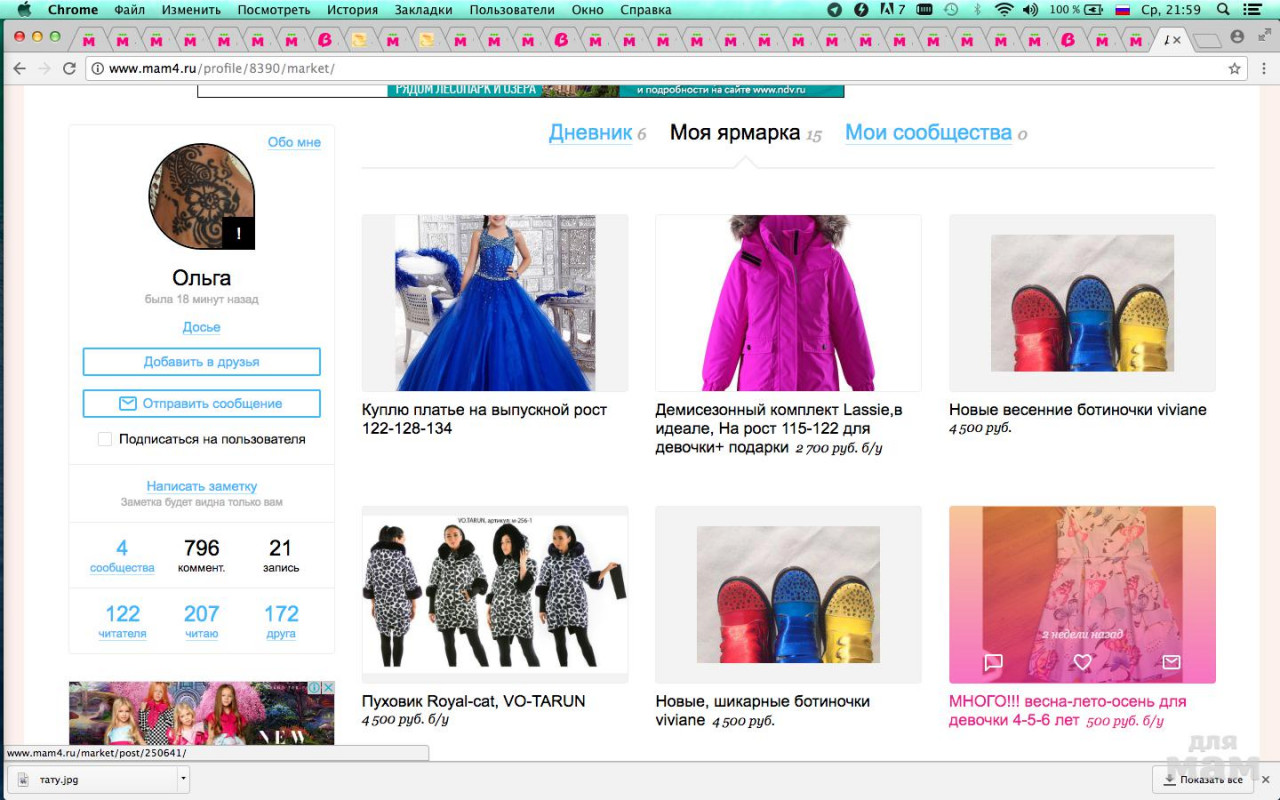Go back to the previous page
The image size is (1280, 800).
click(x=19, y=69)
